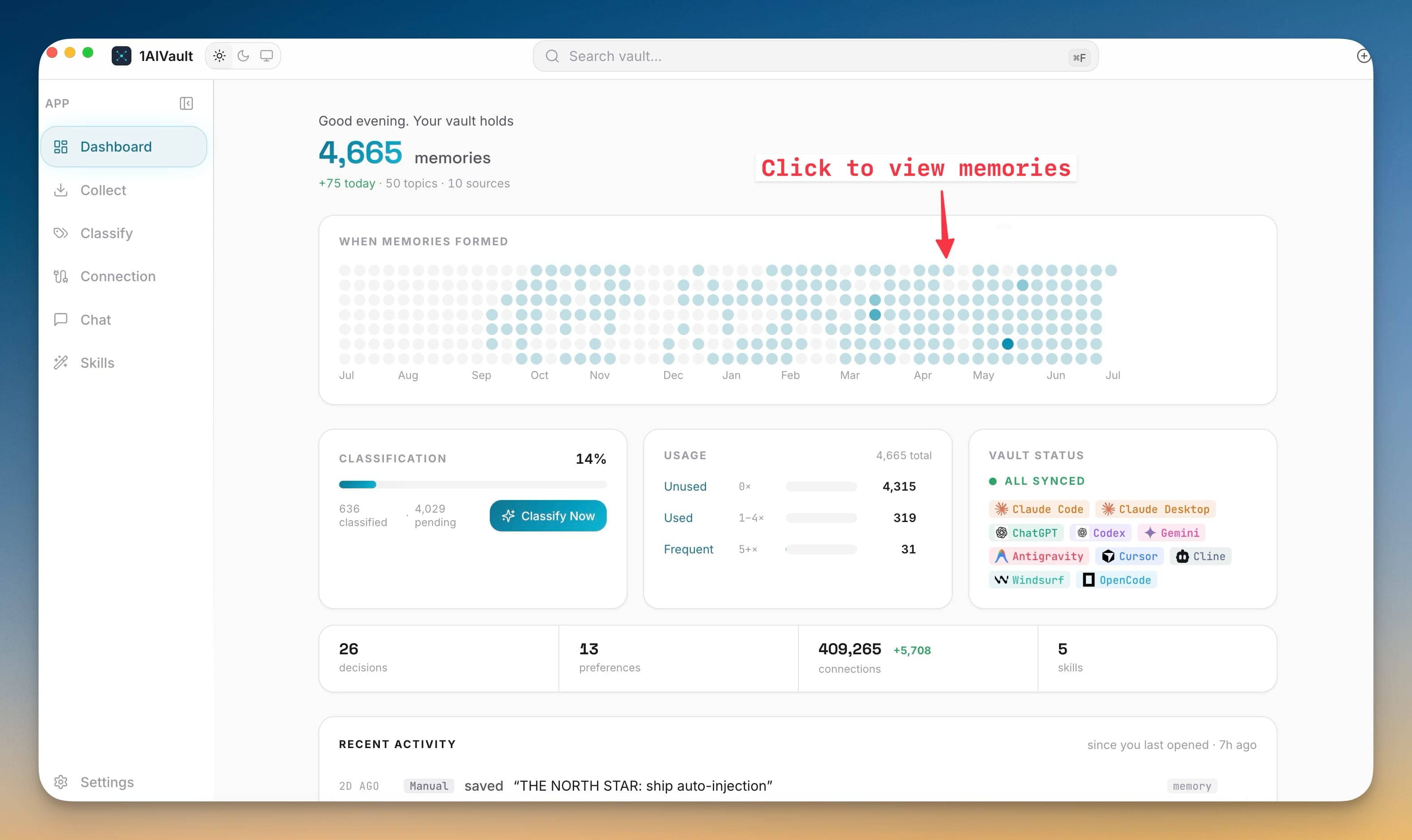Click the Skills magic wand icon
The width and height of the screenshot is (1412, 840).
pos(61,363)
